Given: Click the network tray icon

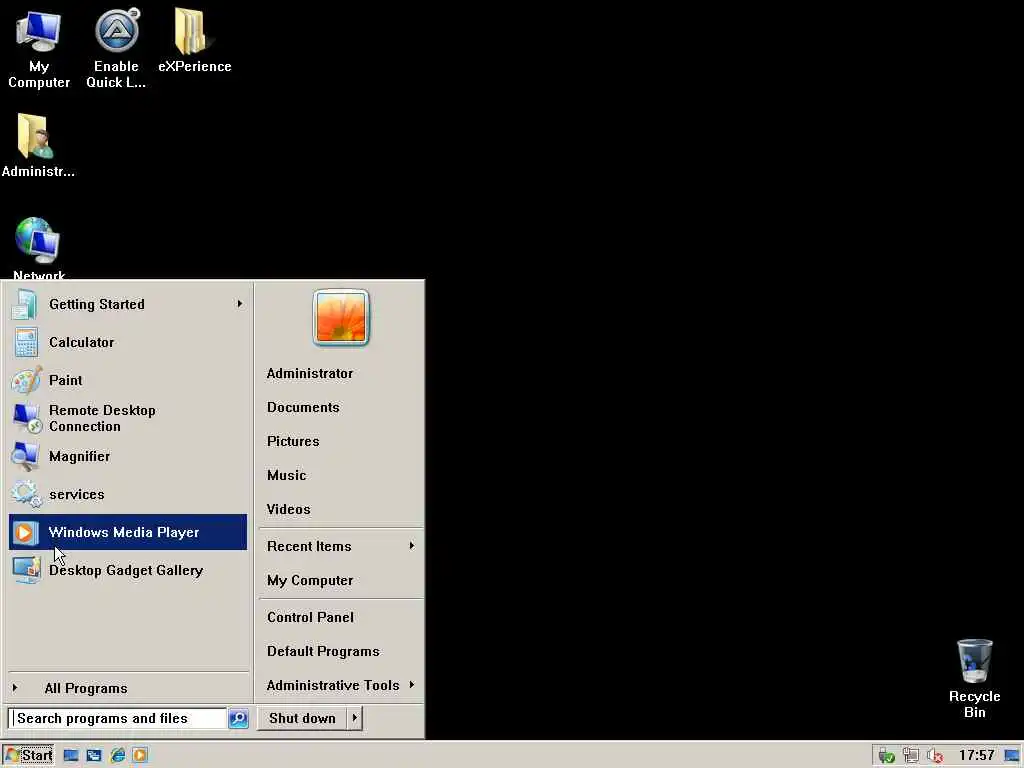Looking at the screenshot, I should click(910, 756).
